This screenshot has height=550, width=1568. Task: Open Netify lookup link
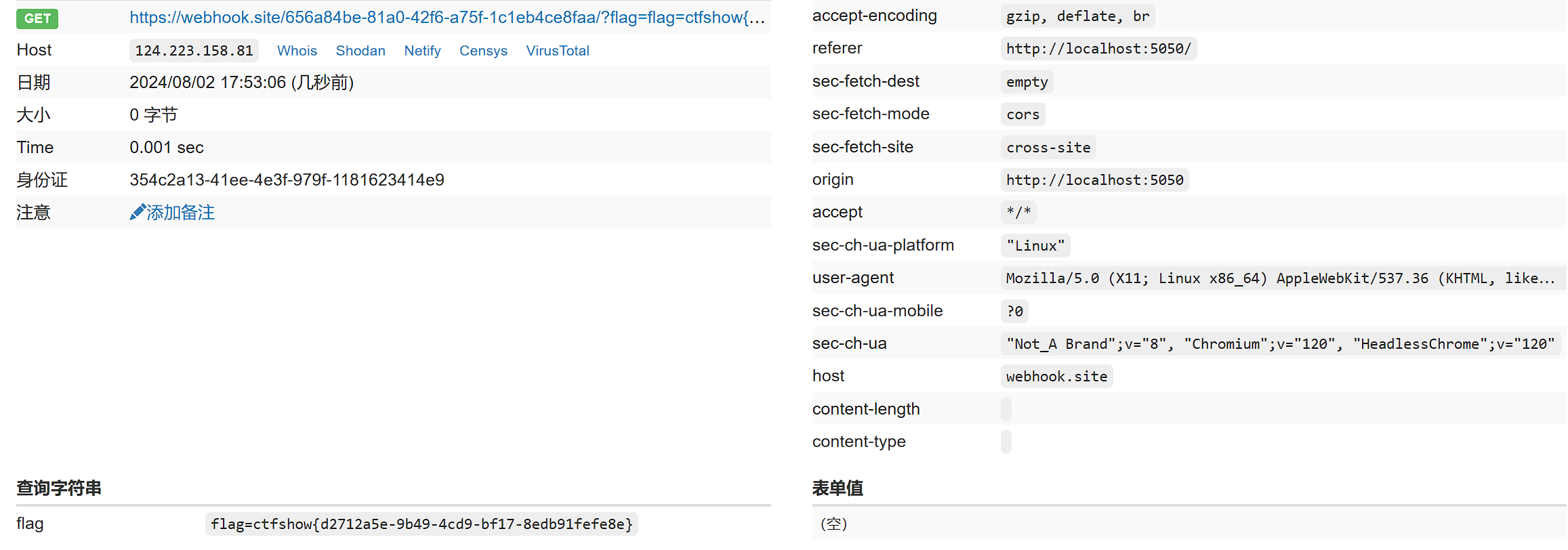[x=422, y=51]
